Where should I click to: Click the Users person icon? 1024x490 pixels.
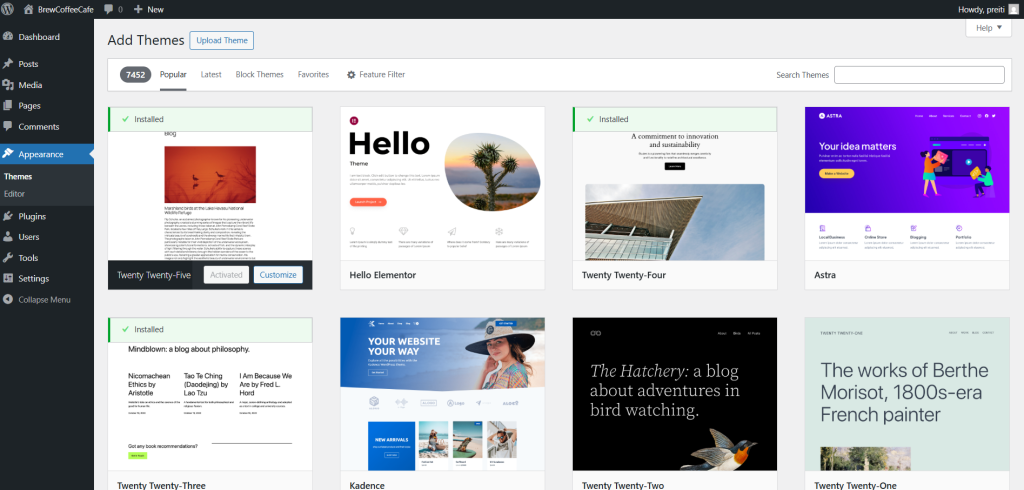point(8,237)
